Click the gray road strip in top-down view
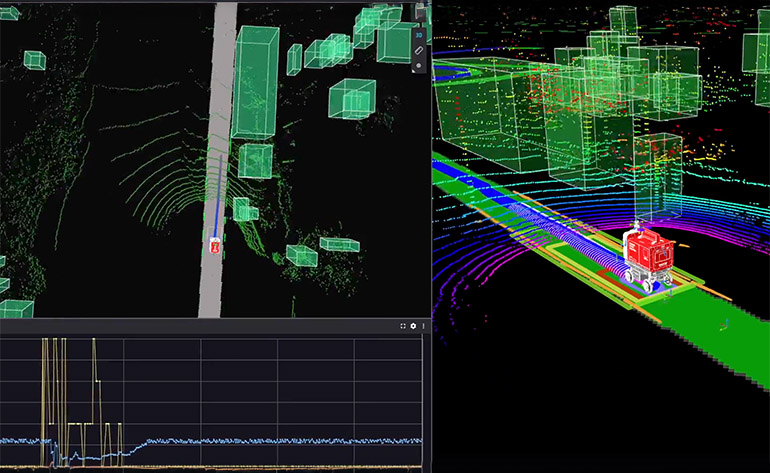Screen dimensions: 770x473 tap(208, 290)
